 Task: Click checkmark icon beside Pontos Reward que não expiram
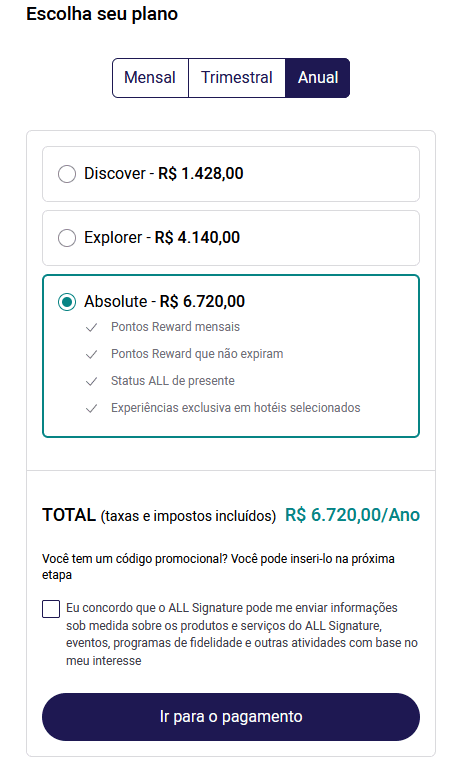[x=92, y=354]
